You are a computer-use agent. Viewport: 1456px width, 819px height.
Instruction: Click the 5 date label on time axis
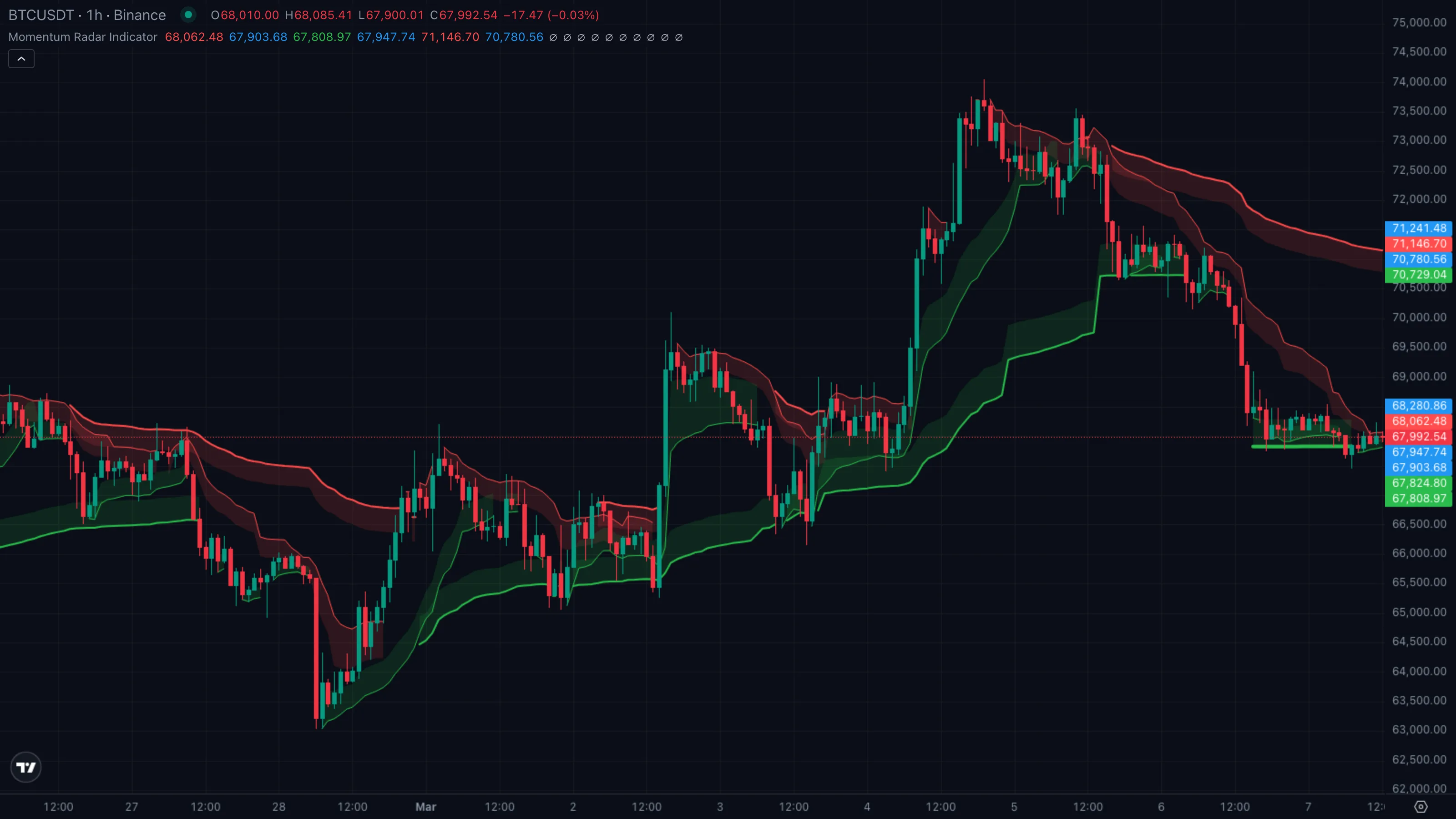pyautogui.click(x=1014, y=807)
